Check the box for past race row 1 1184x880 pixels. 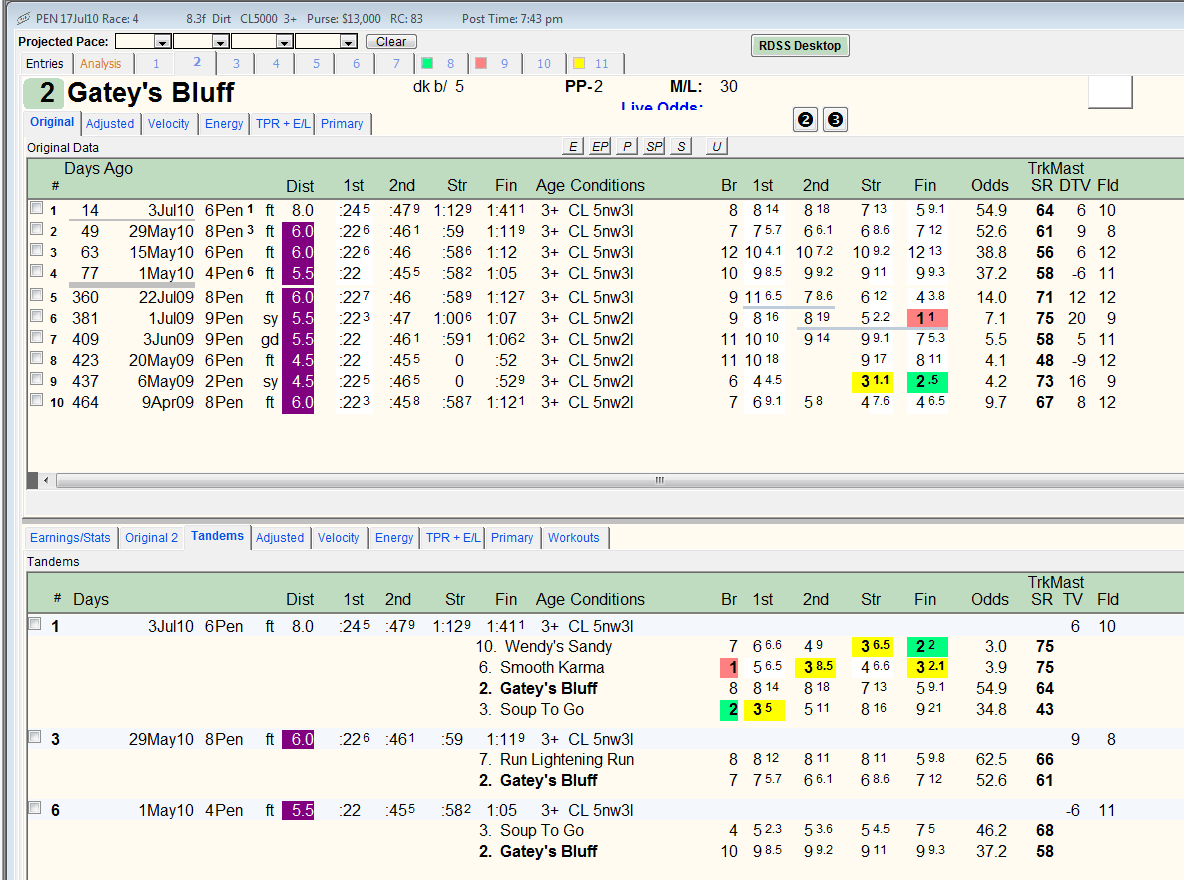pyautogui.click(x=36, y=207)
